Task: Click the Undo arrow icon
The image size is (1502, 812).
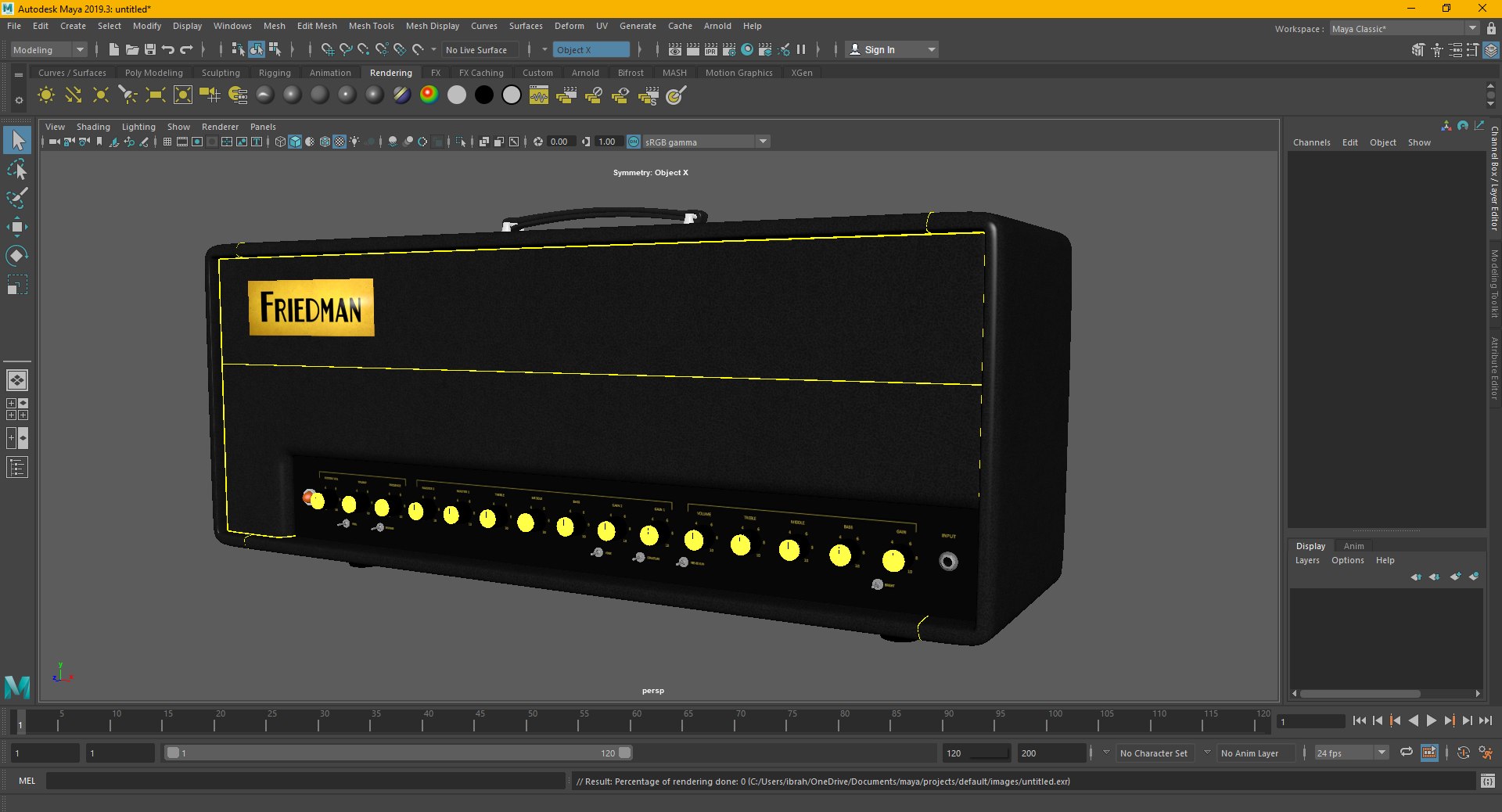Action: click(x=168, y=49)
